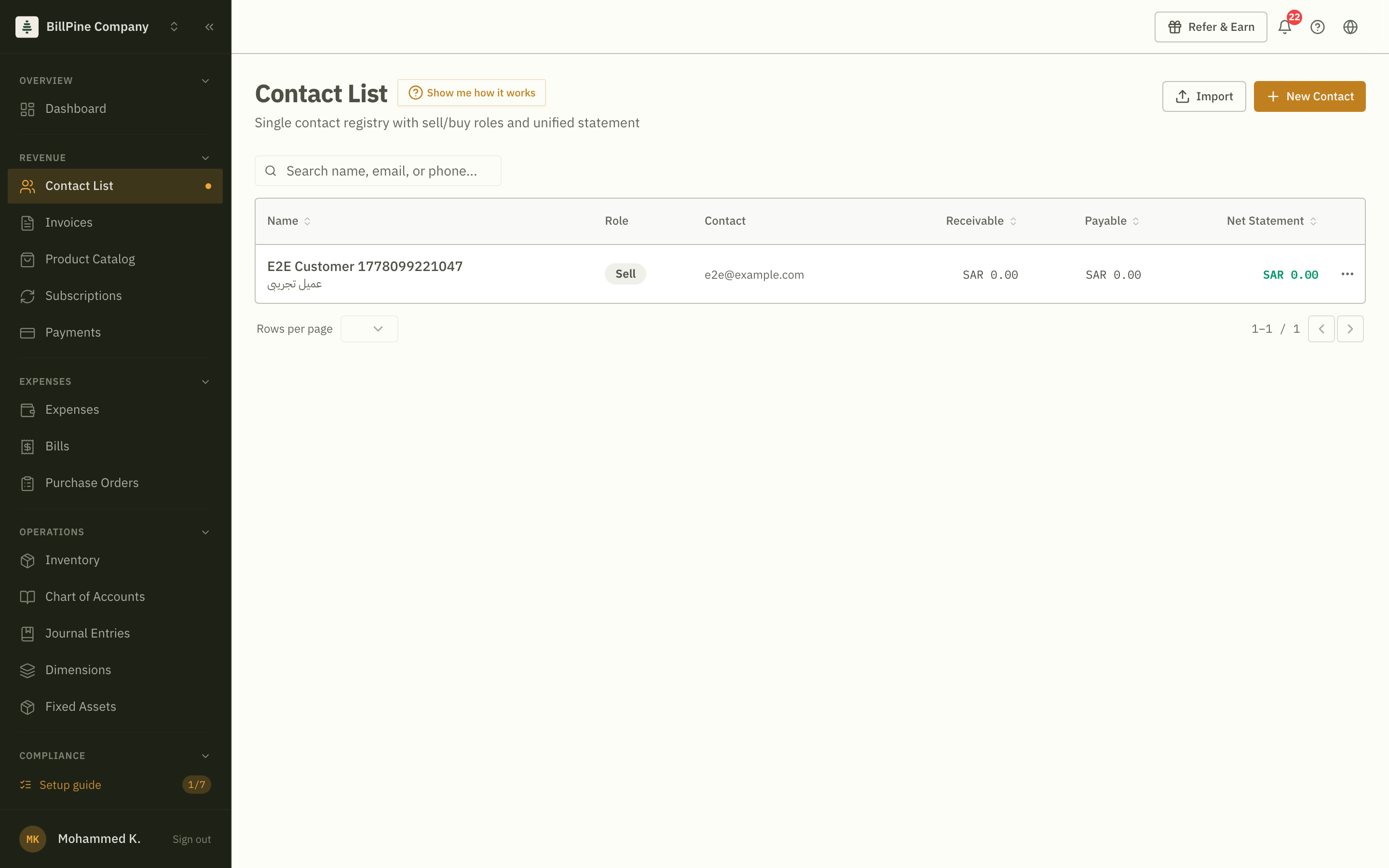Navigate to Subscriptions

115,296
